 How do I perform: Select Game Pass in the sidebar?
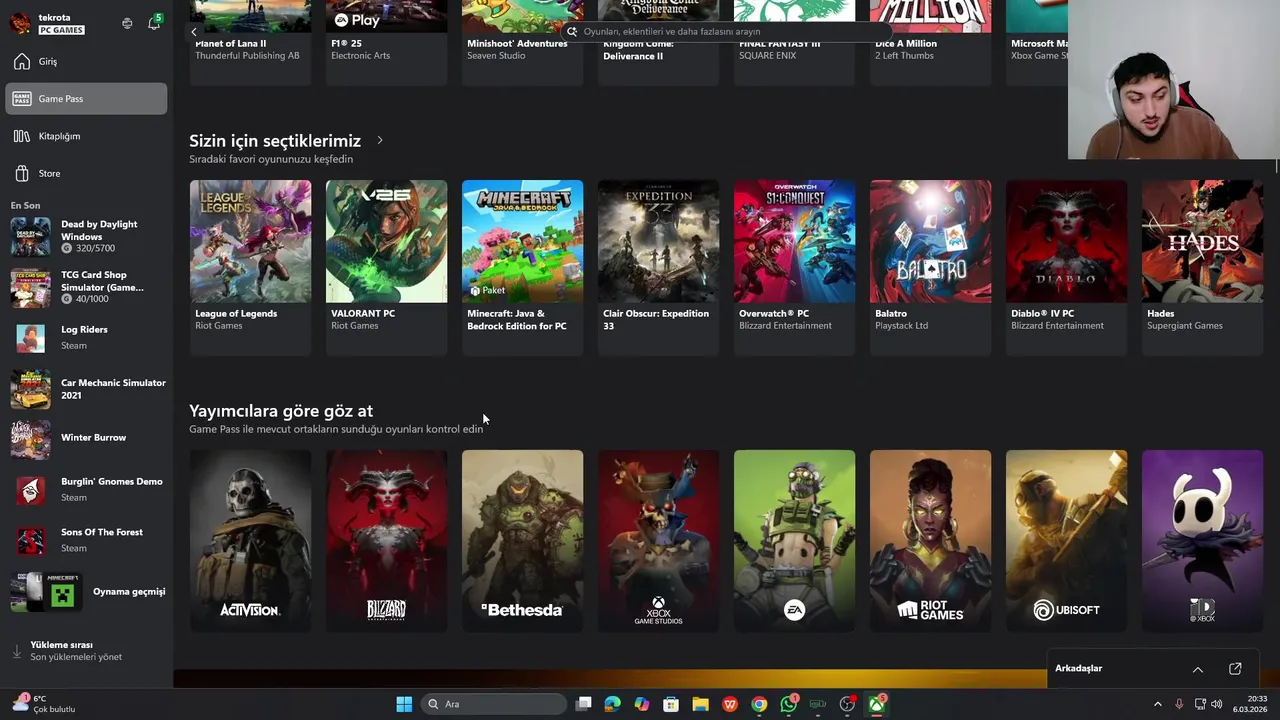click(86, 99)
